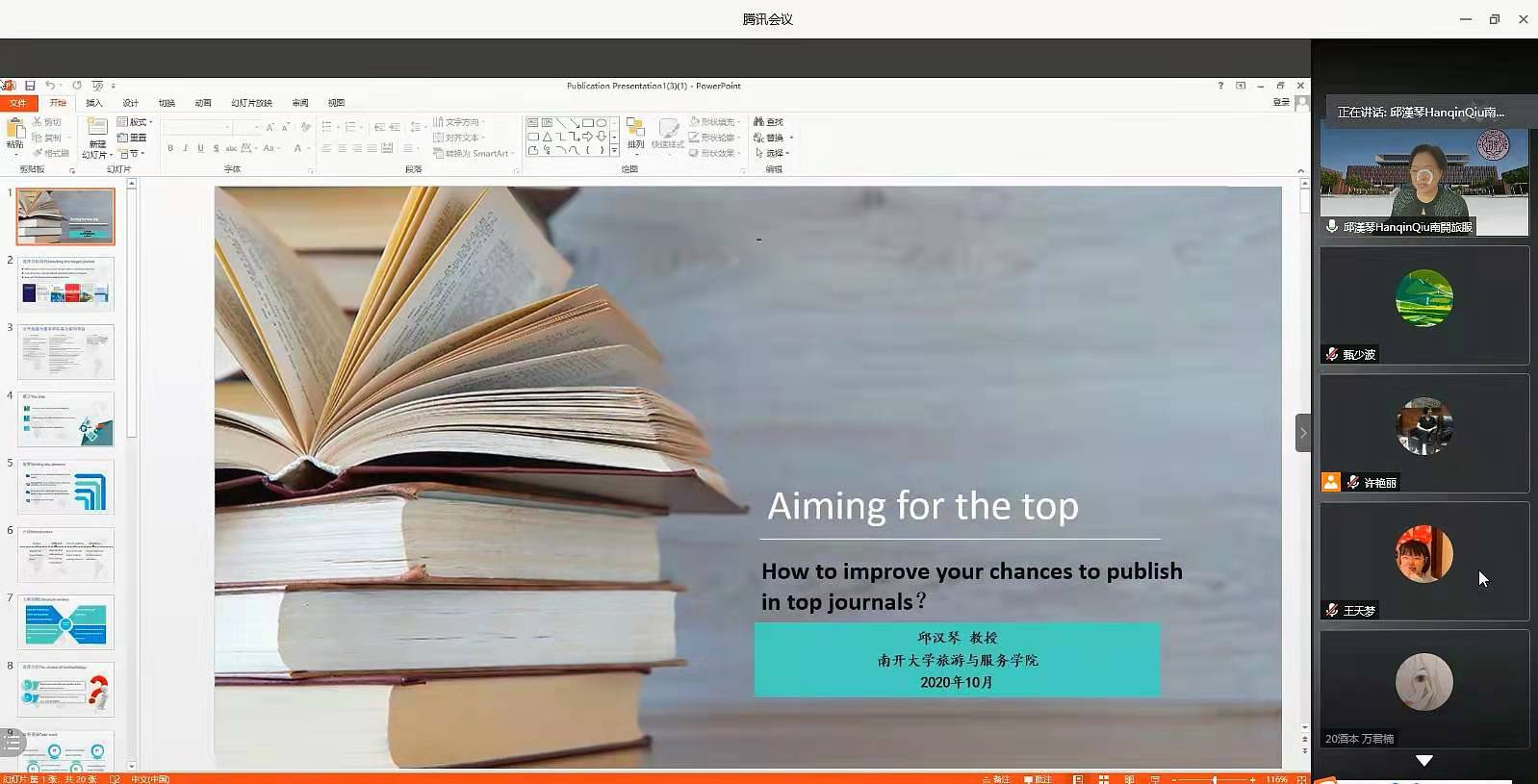Pick the ellipse shape in shapes gallery
Viewport: 1538px width, 784px height.
[x=602, y=123]
